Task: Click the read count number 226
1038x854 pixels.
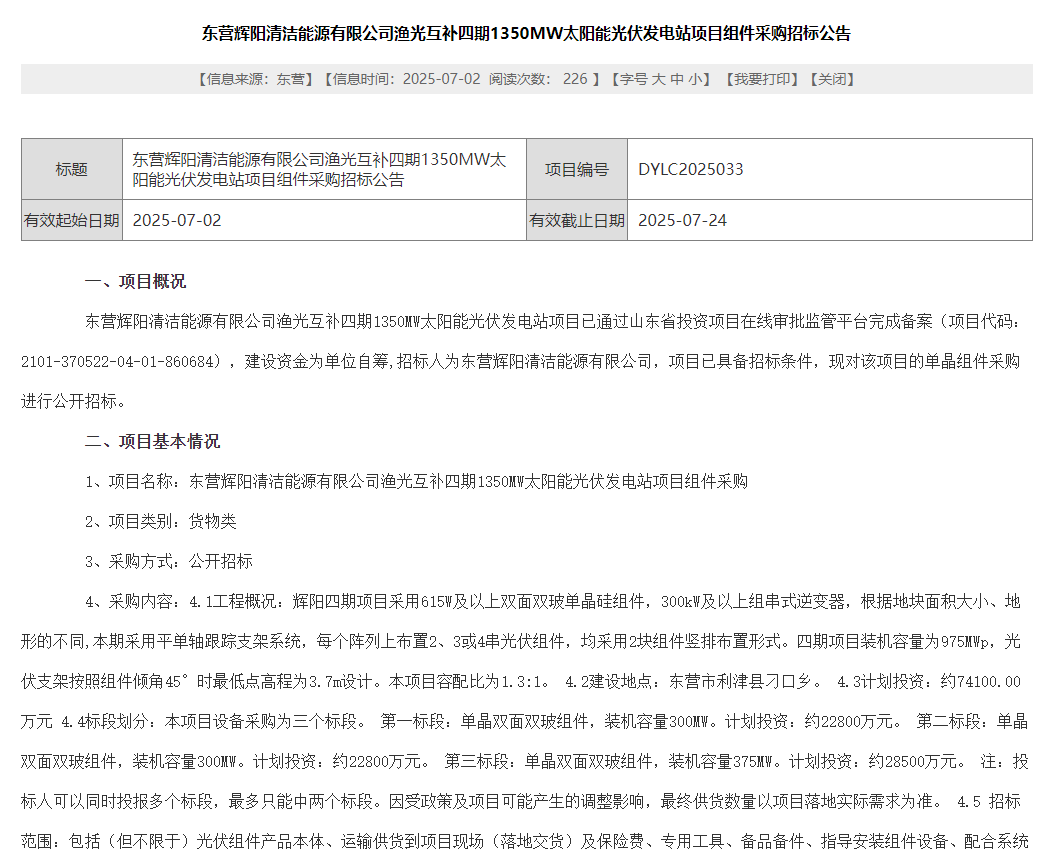Action: coord(575,79)
